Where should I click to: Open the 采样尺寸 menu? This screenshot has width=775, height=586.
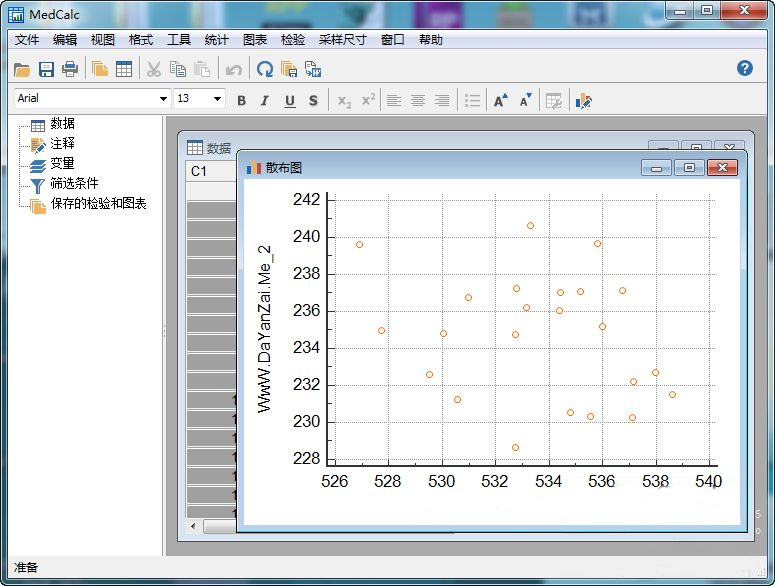pos(343,40)
